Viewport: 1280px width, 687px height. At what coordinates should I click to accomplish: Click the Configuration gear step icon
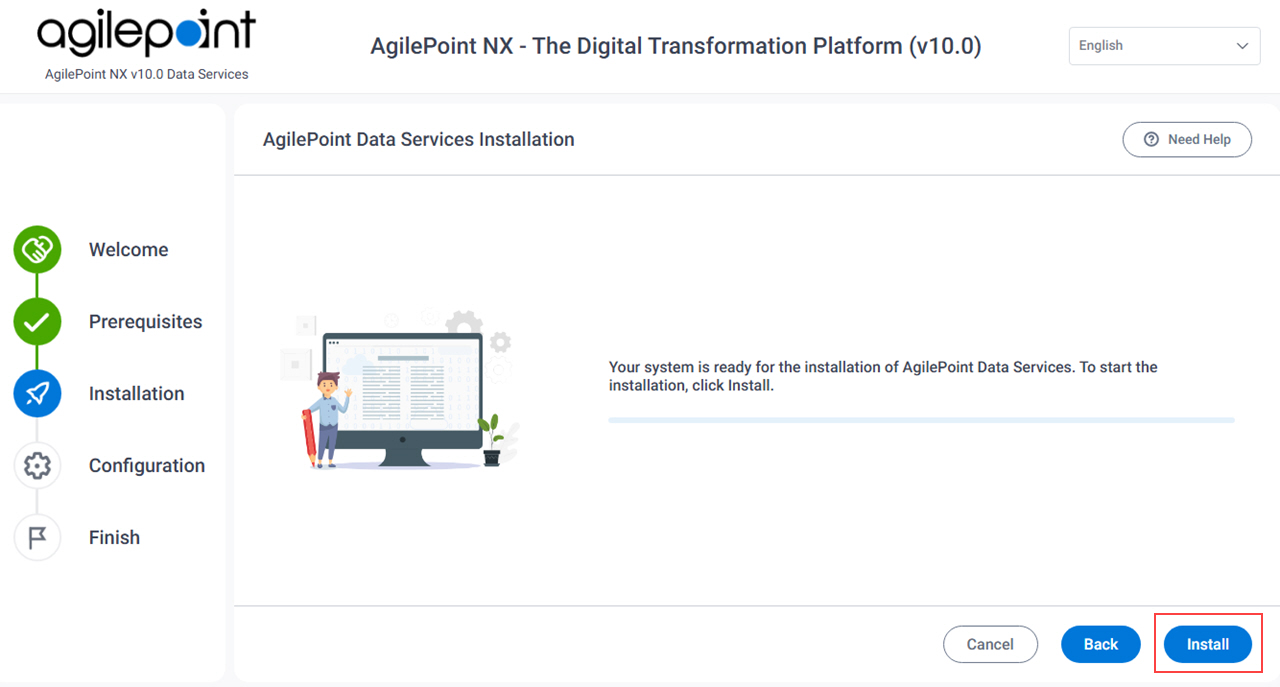37,466
